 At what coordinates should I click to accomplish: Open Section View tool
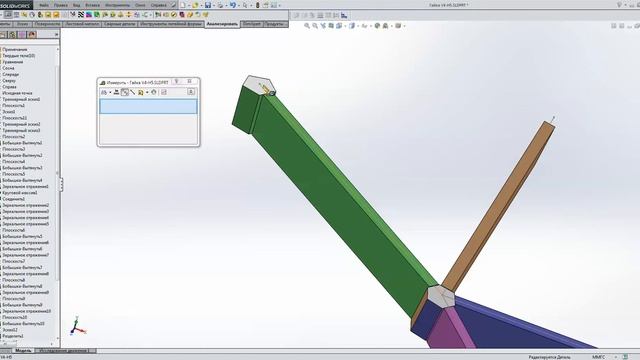331,26
